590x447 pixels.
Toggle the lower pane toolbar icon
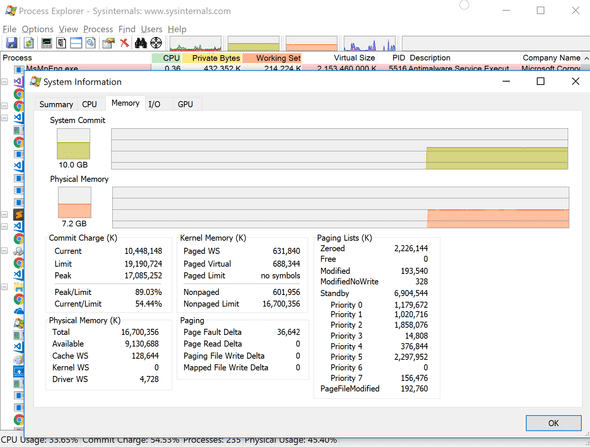[76, 43]
